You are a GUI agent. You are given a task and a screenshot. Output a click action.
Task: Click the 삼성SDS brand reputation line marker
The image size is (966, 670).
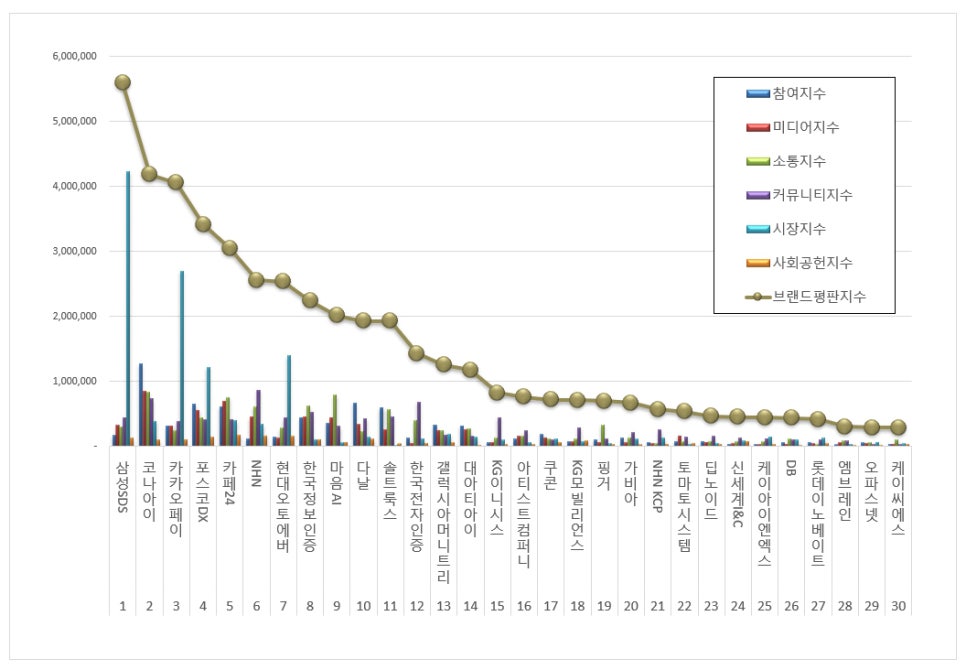(x=123, y=83)
